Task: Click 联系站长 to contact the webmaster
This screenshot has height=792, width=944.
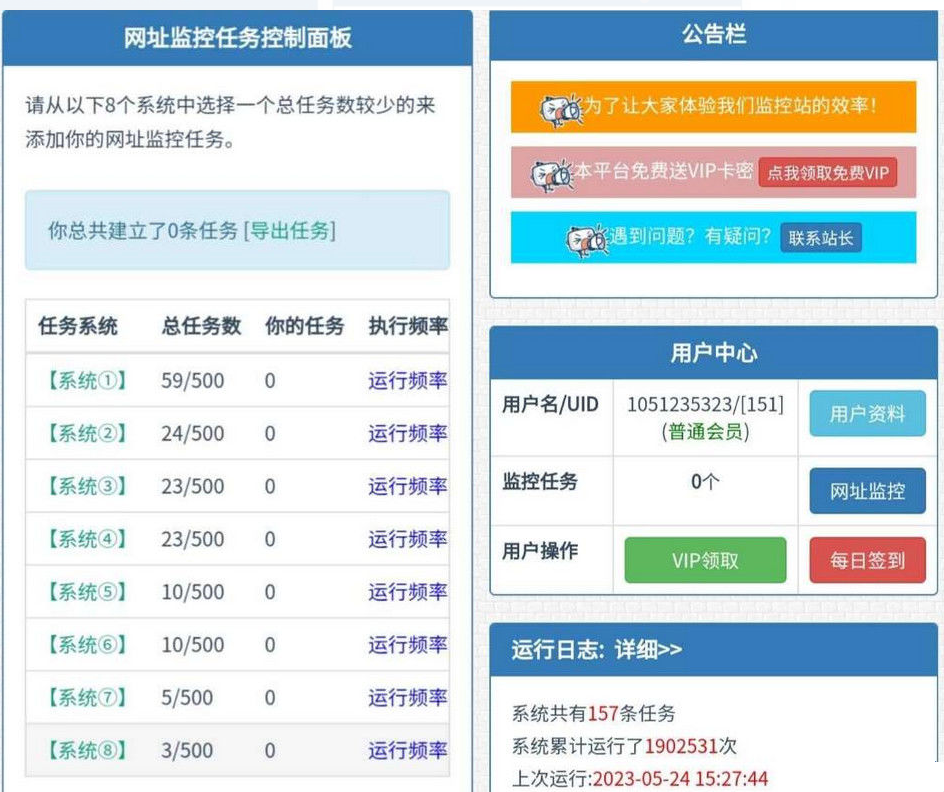Action: point(822,239)
